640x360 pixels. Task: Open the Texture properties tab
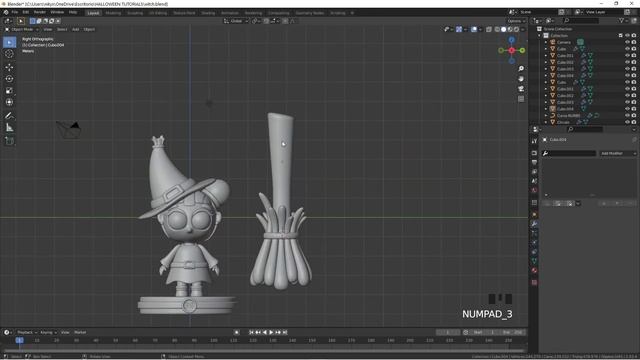(x=534, y=282)
